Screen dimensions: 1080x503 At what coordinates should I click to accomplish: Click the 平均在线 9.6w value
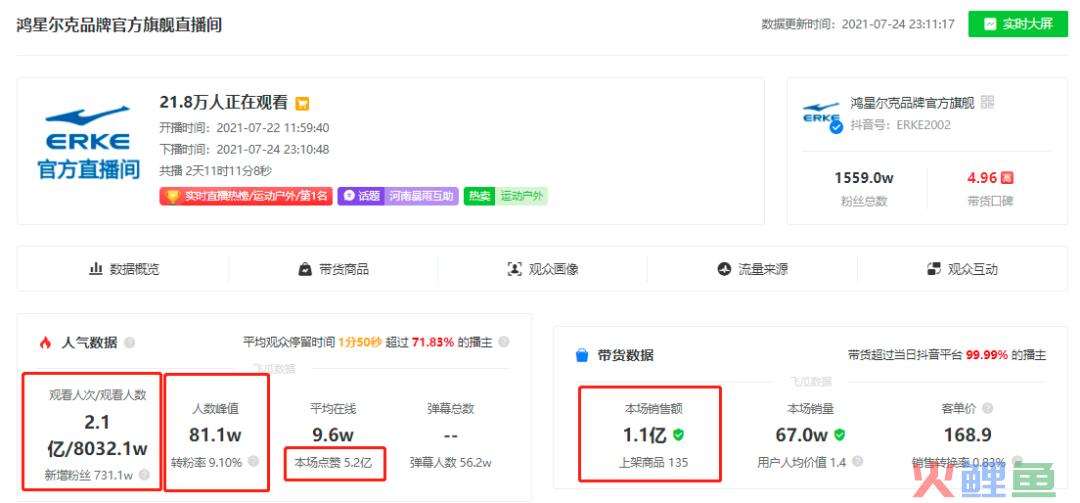(x=333, y=435)
